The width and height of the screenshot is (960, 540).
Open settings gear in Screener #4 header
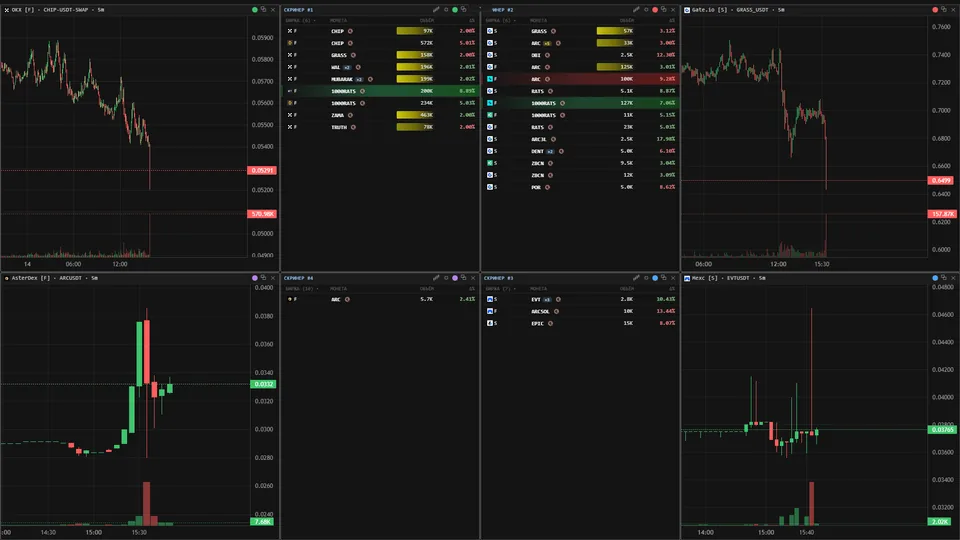(x=446, y=278)
